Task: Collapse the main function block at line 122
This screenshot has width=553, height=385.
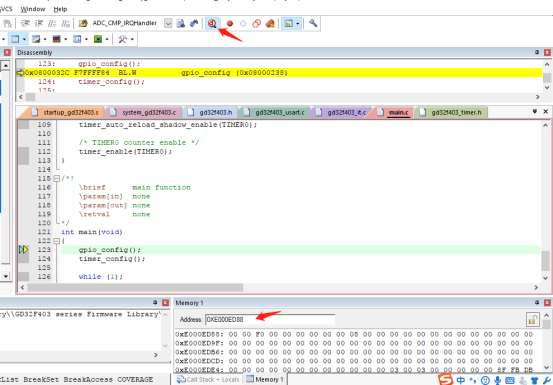Action: tap(56, 241)
